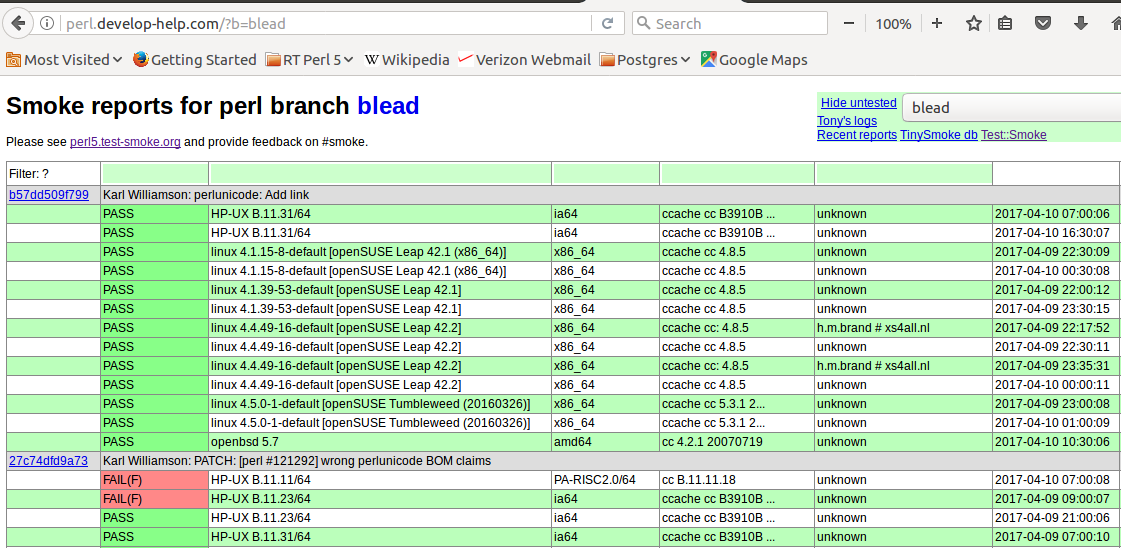Zoom out with the minus button
This screenshot has width=1121, height=548.
pos(849,23)
